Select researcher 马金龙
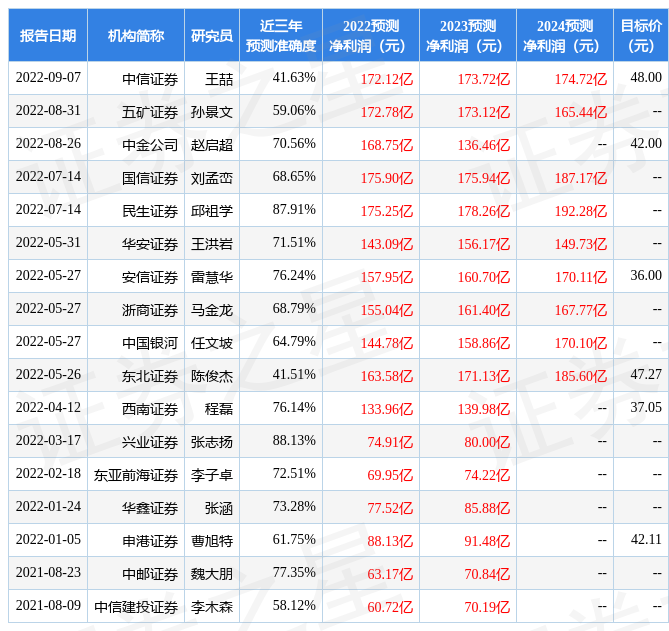 [x=212, y=310]
